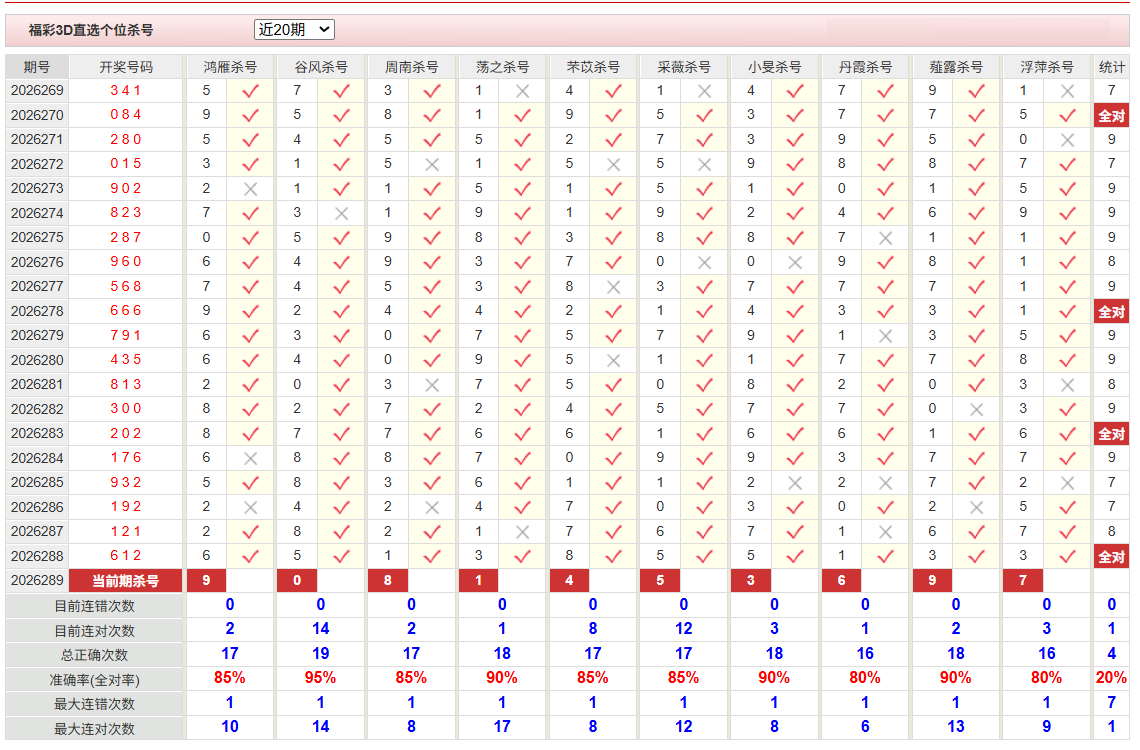The width and height of the screenshot is (1140, 750).
Task: Click the 采薇杀号 column header
Action: pos(683,67)
